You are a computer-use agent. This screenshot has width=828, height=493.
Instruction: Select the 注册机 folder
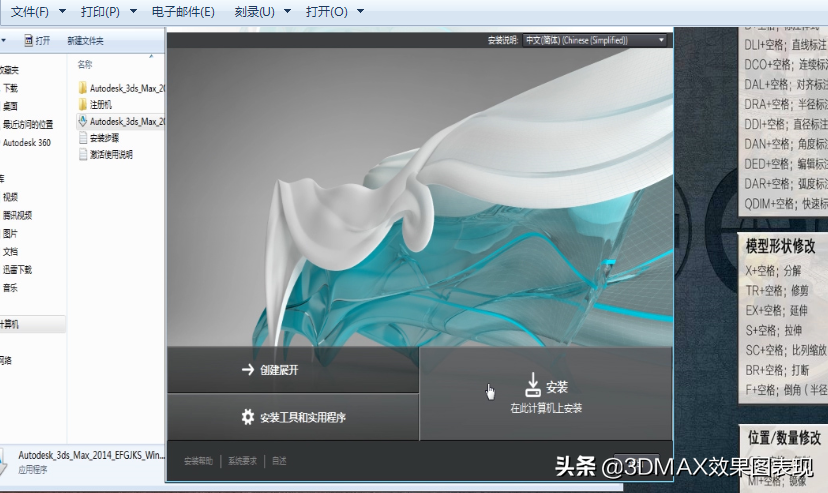pos(95,105)
